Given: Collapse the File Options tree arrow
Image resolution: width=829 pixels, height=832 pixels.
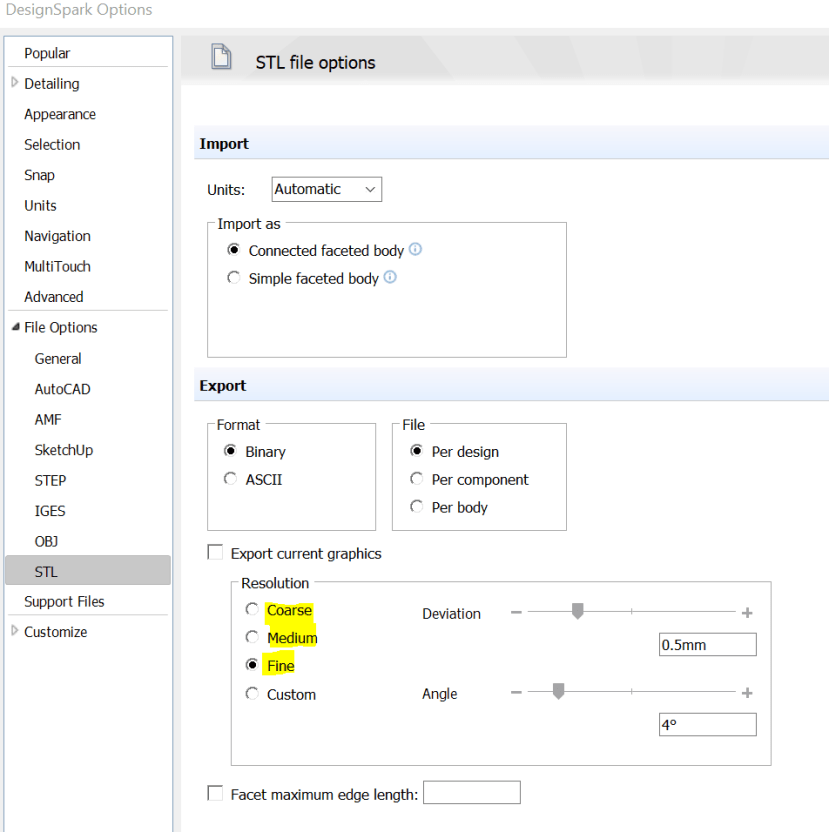Looking at the screenshot, I should pos(15,327).
